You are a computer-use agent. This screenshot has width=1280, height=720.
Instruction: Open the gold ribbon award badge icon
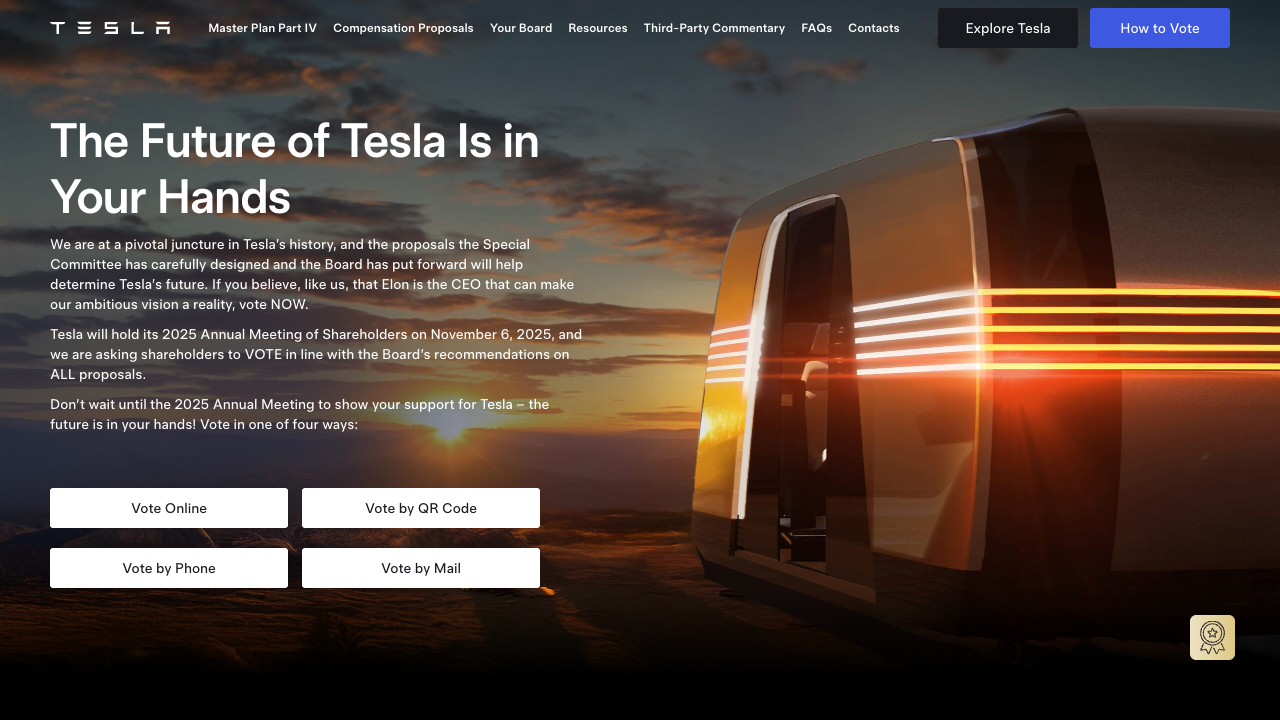tap(1212, 637)
